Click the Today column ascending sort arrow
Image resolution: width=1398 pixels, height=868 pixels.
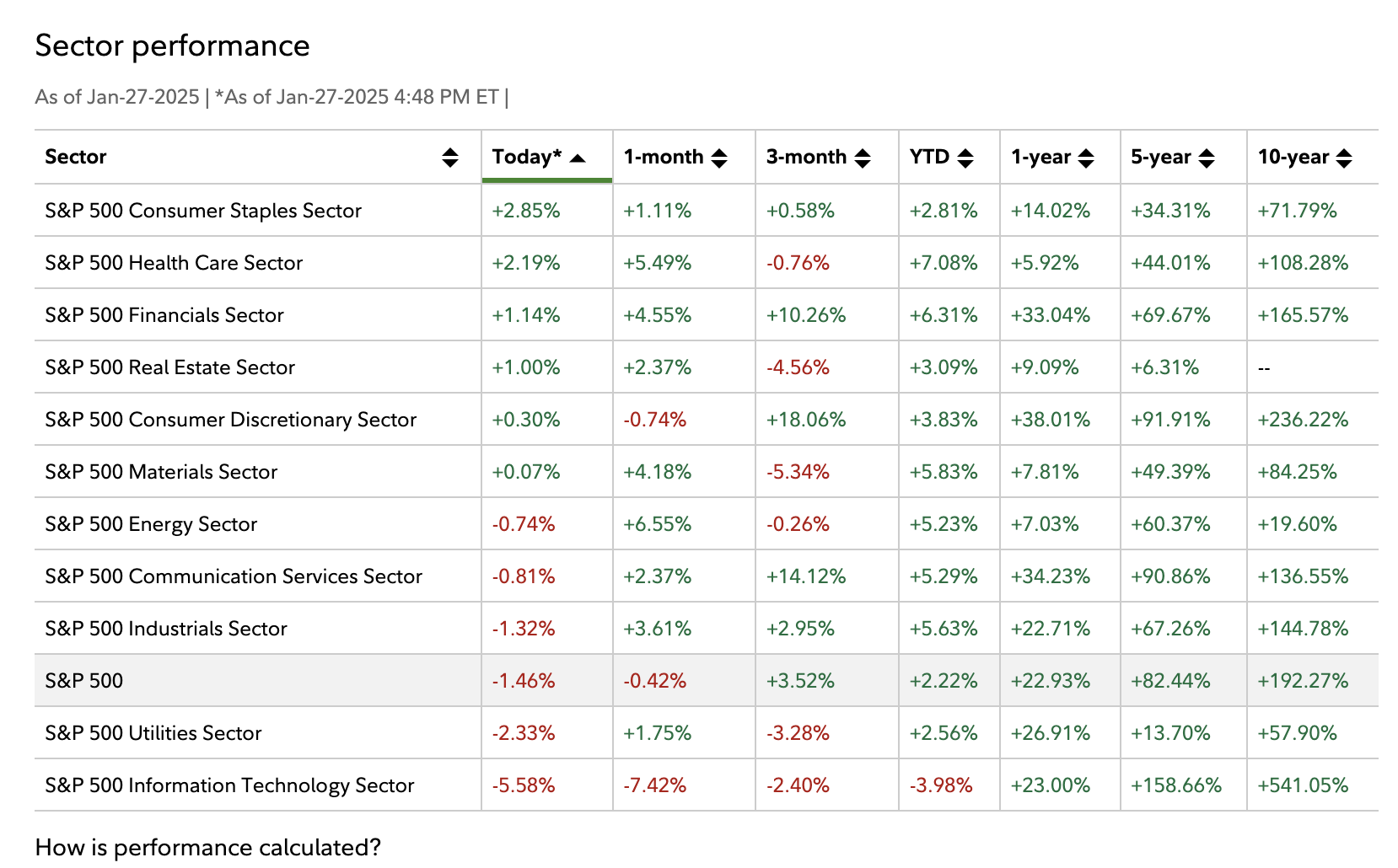578,158
